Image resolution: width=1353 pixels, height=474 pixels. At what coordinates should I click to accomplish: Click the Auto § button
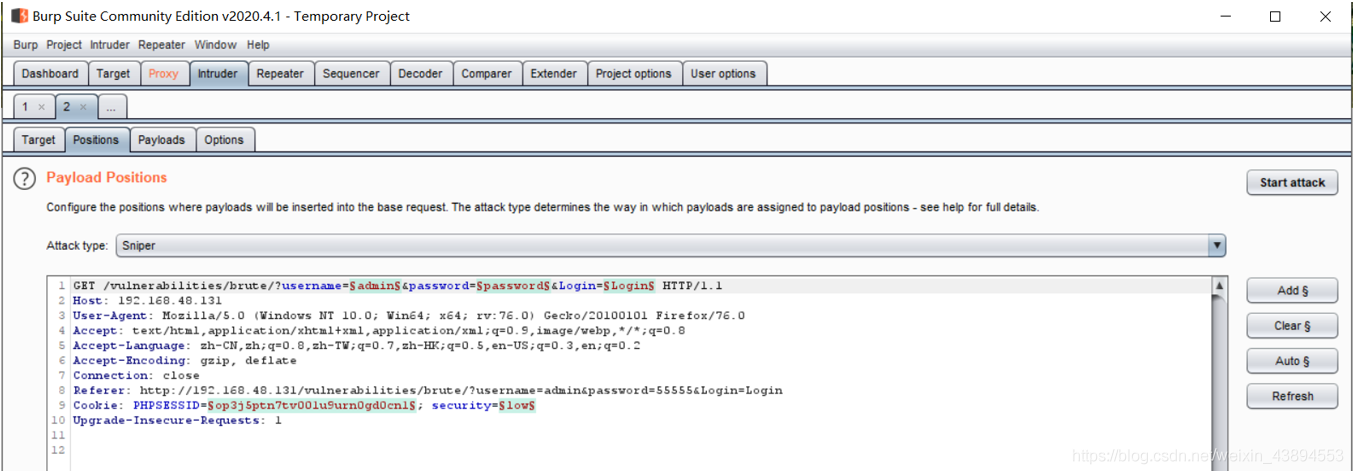pyautogui.click(x=1292, y=361)
